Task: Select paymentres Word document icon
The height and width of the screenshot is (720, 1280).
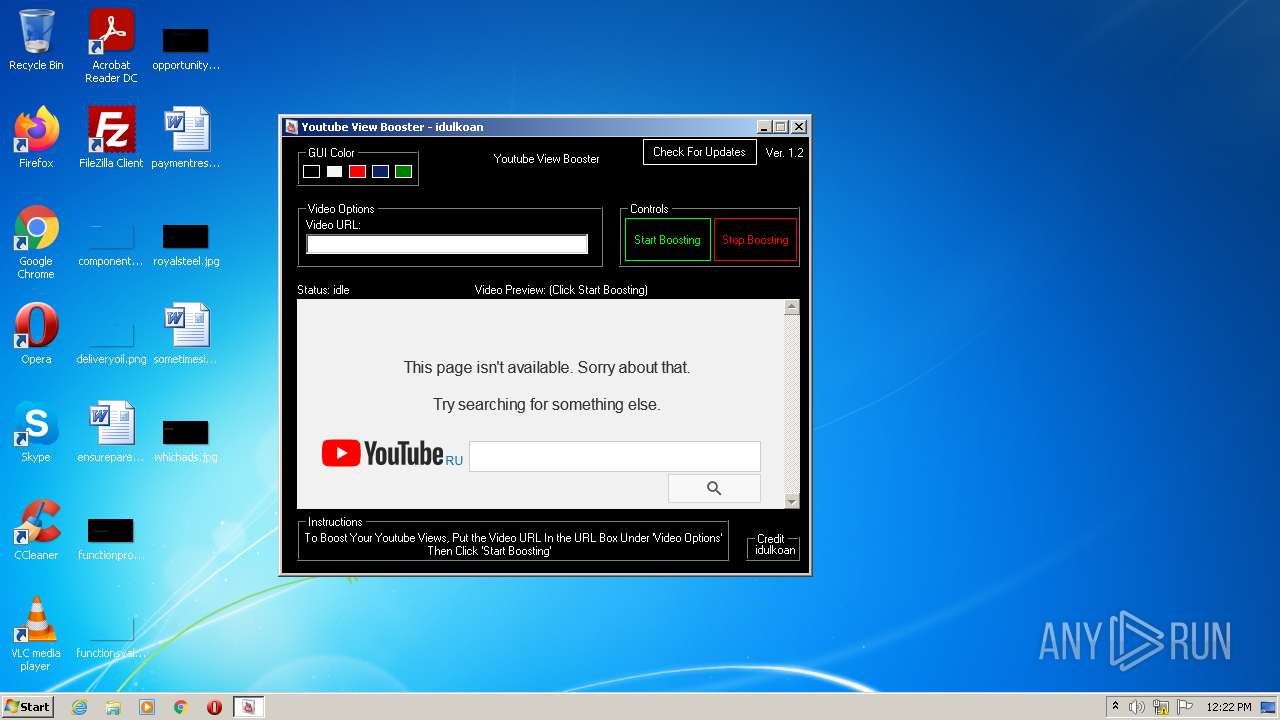Action: (186, 137)
